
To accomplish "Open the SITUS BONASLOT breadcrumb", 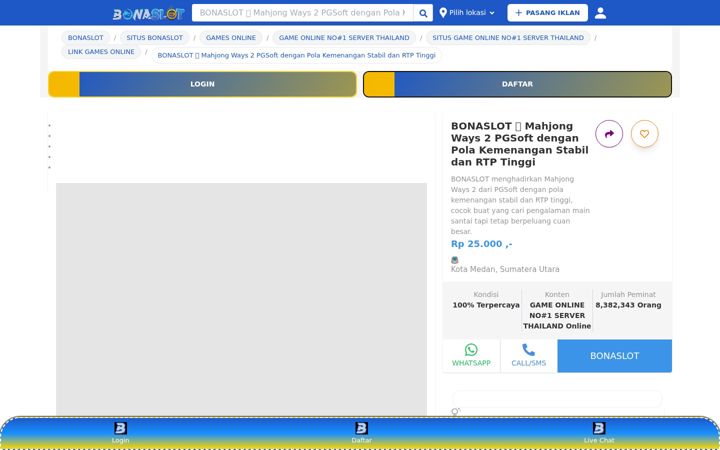I will (155, 38).
